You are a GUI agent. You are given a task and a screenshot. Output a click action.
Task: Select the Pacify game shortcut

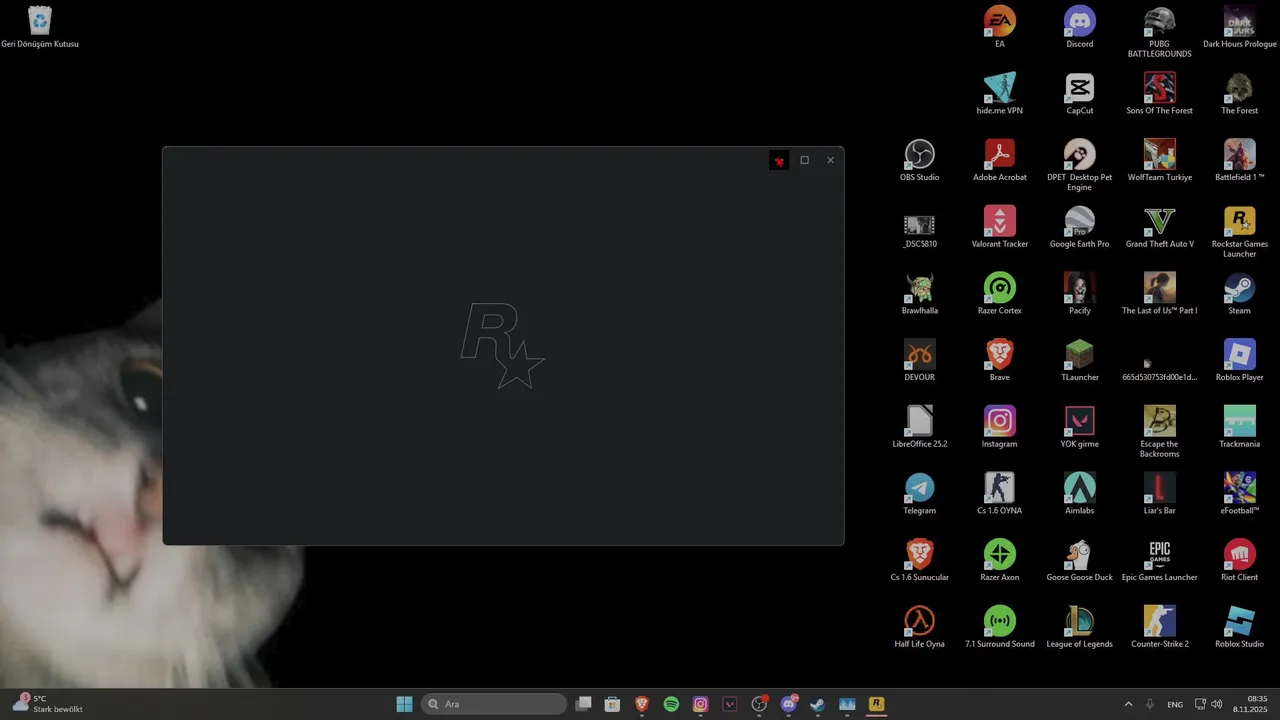[x=1080, y=294]
